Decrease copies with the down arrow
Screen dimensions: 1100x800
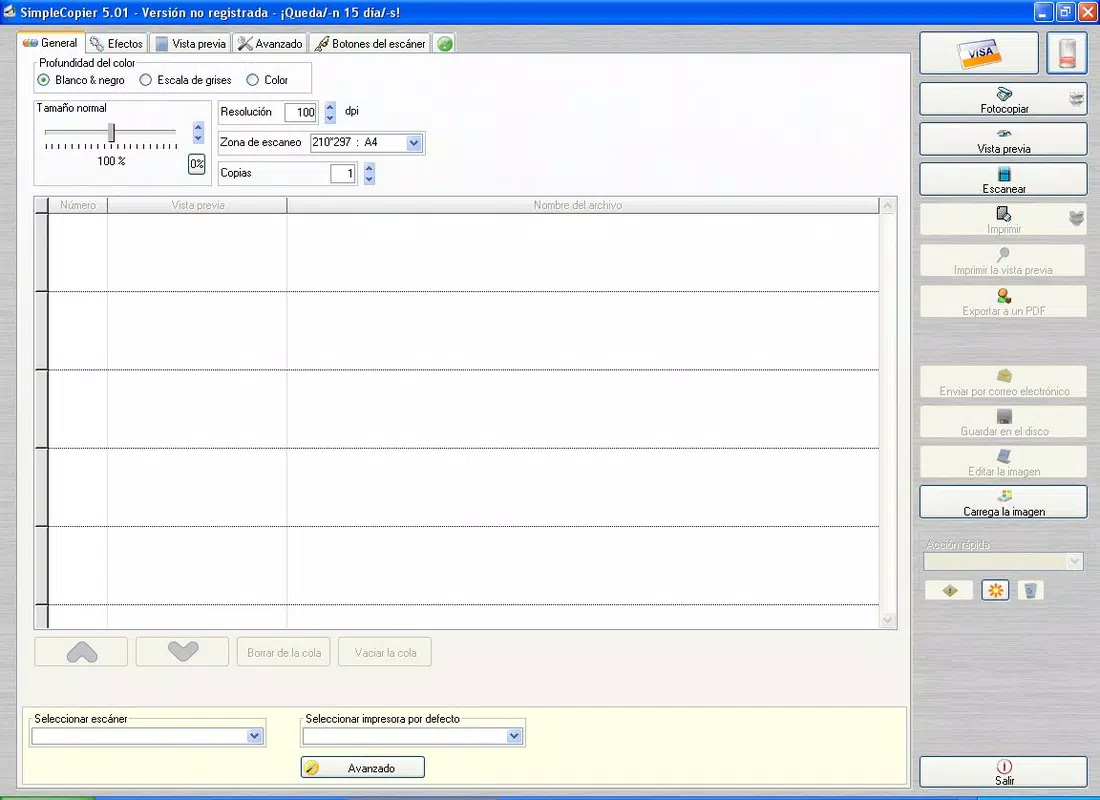pos(369,178)
